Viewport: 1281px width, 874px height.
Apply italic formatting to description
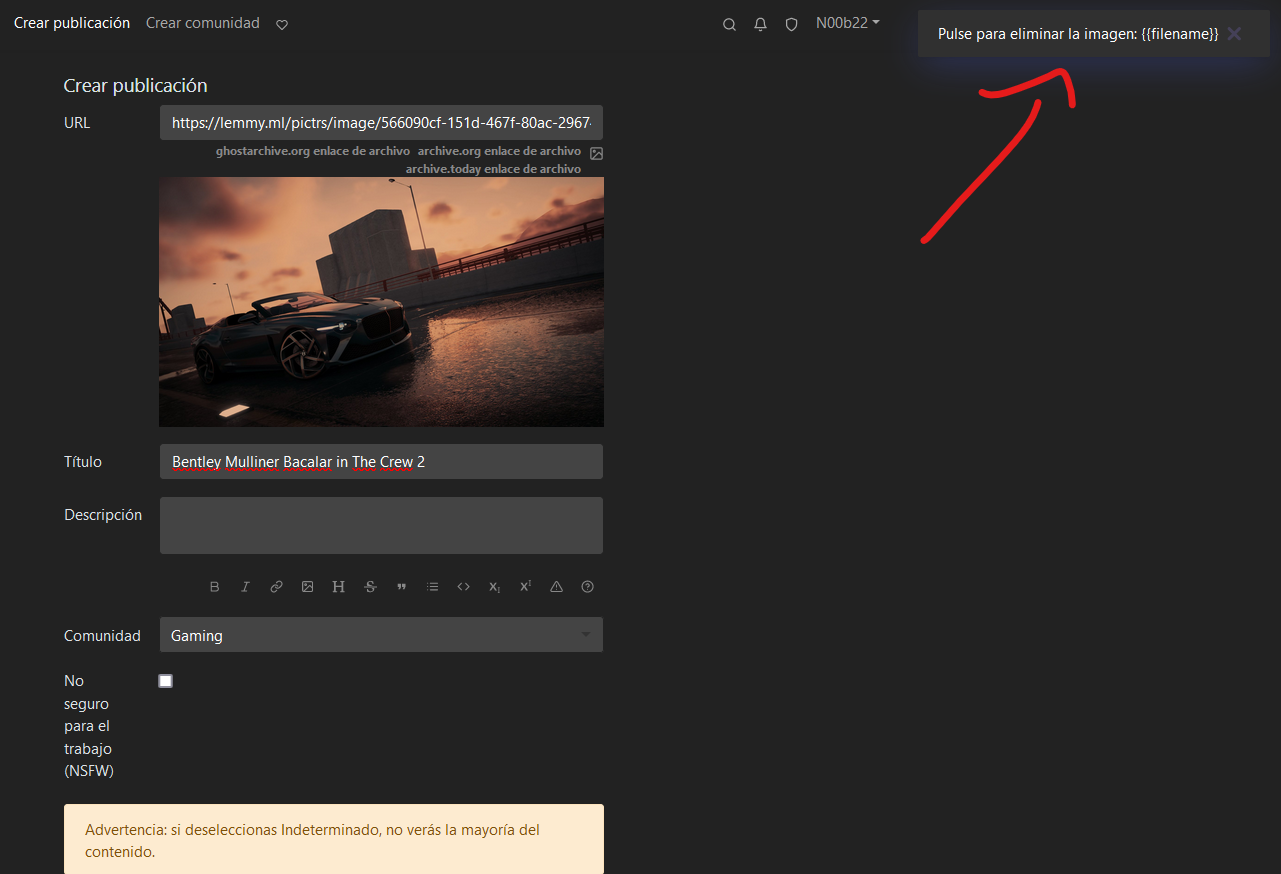[245, 587]
